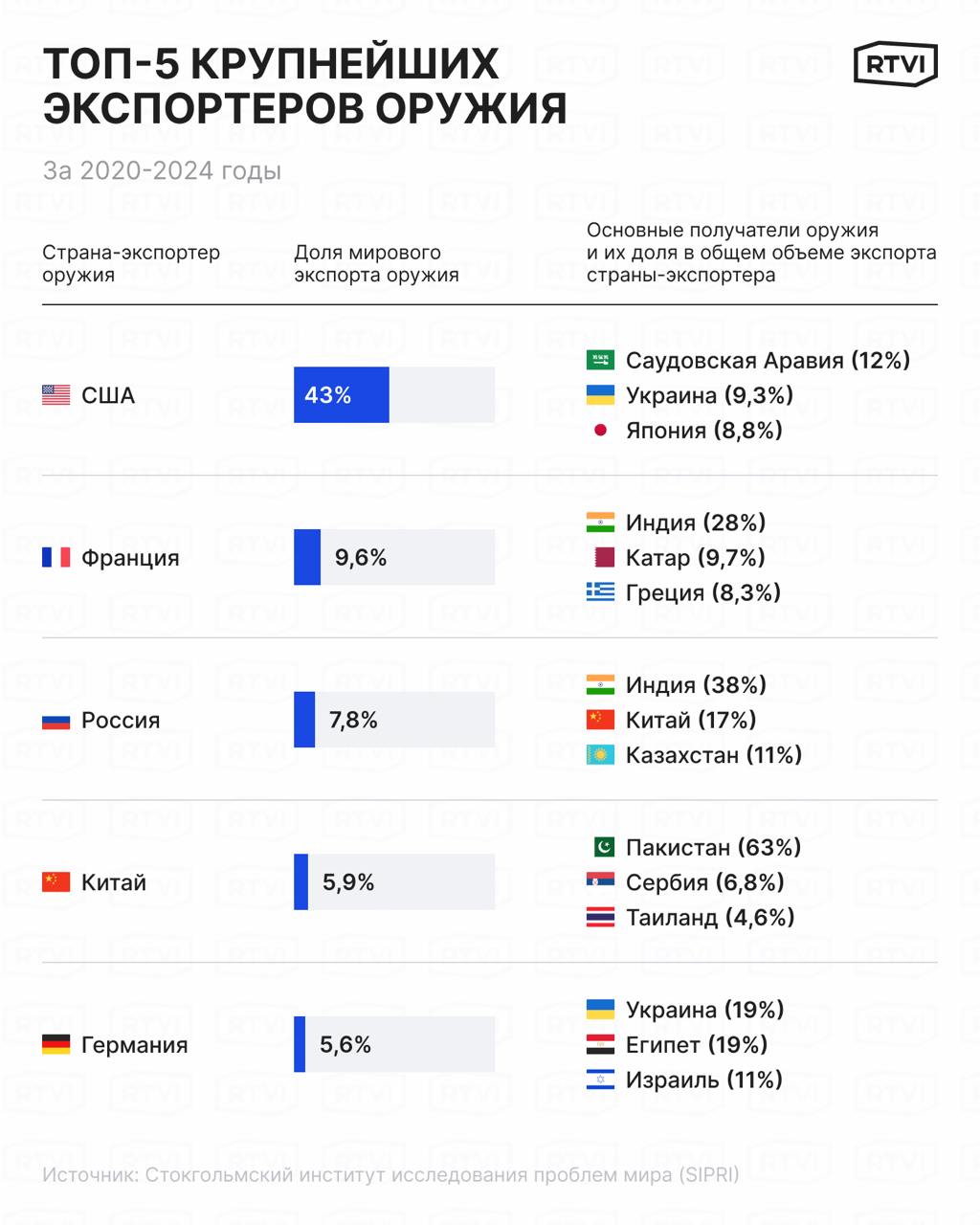The width and height of the screenshot is (980, 1225).
Task: Select the Serbia flag icon
Action: pyautogui.click(x=600, y=882)
